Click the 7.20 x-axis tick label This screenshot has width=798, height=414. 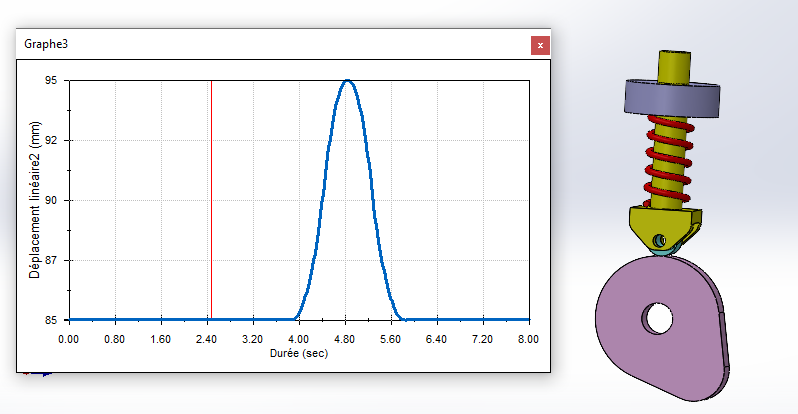point(482,340)
